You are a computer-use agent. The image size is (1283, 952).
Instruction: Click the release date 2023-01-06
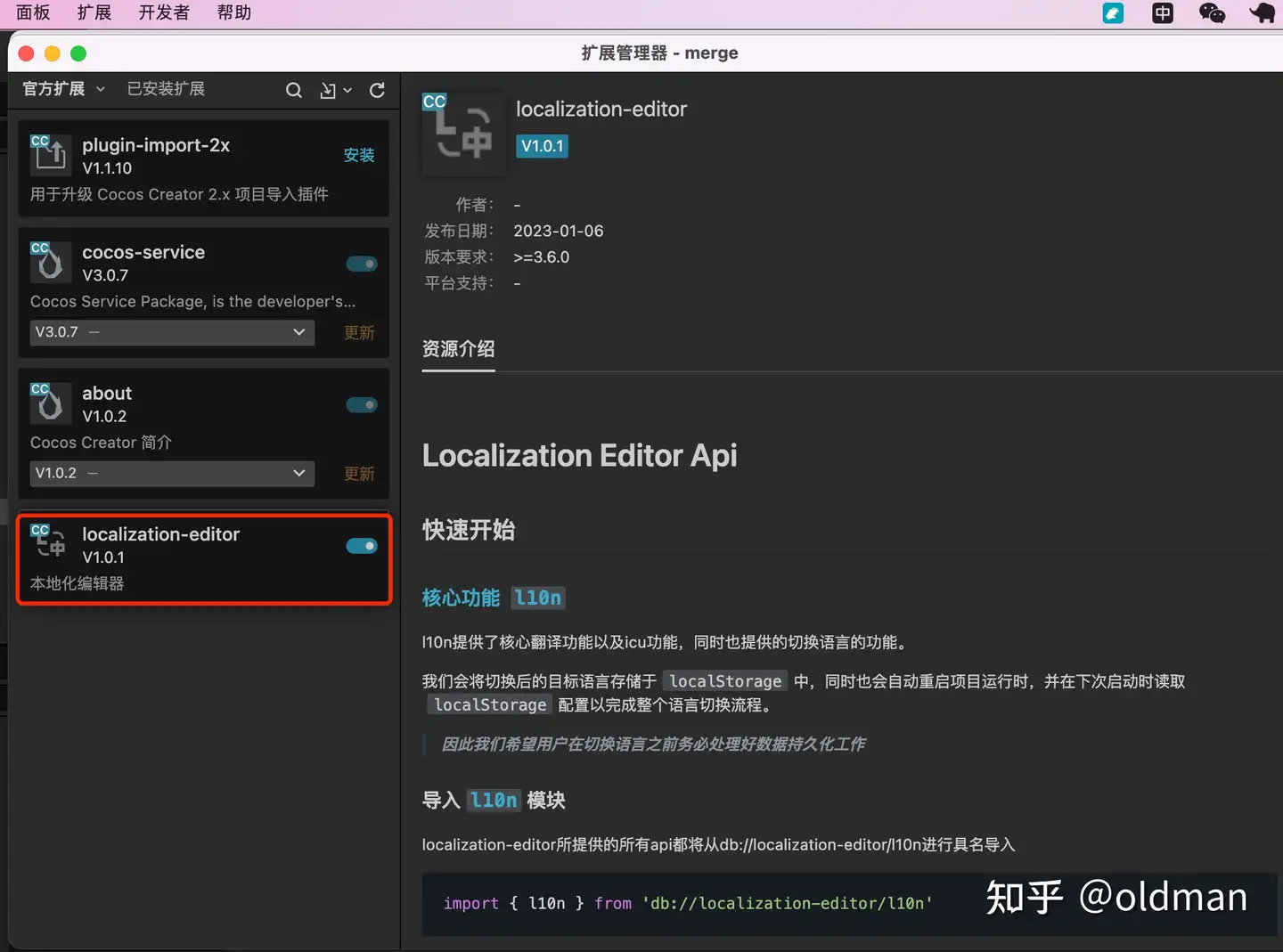559,231
